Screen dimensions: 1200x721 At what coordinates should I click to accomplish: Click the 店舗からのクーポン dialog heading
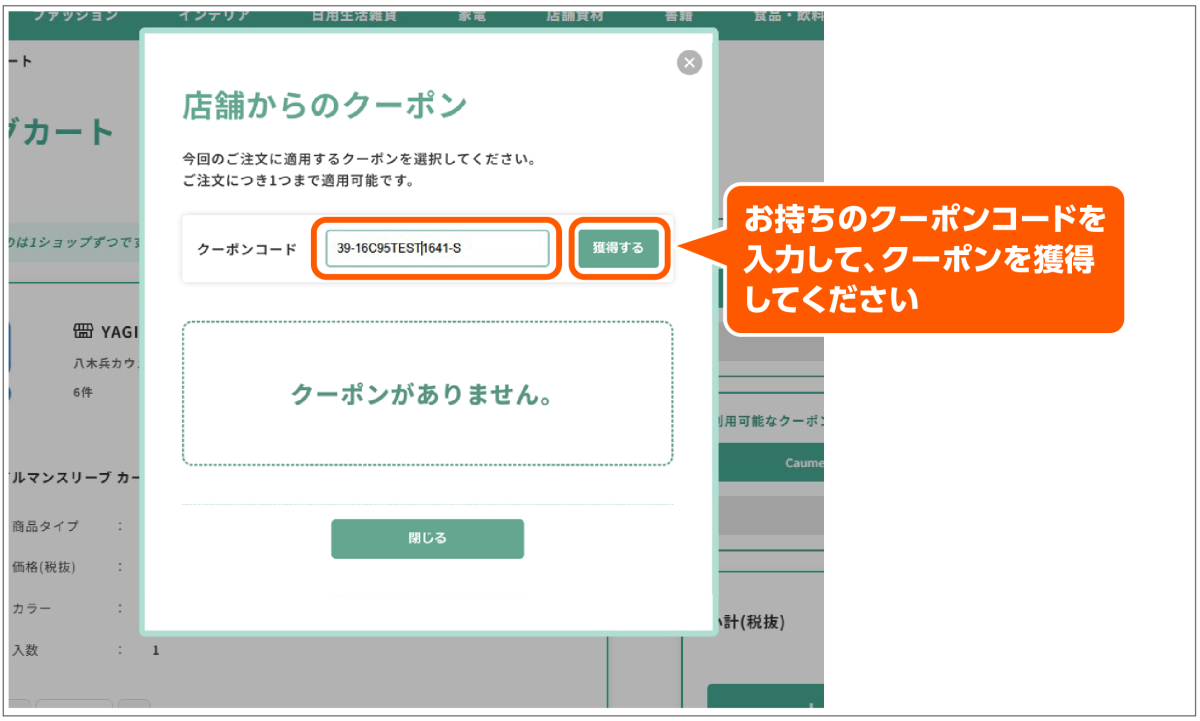click(x=325, y=105)
